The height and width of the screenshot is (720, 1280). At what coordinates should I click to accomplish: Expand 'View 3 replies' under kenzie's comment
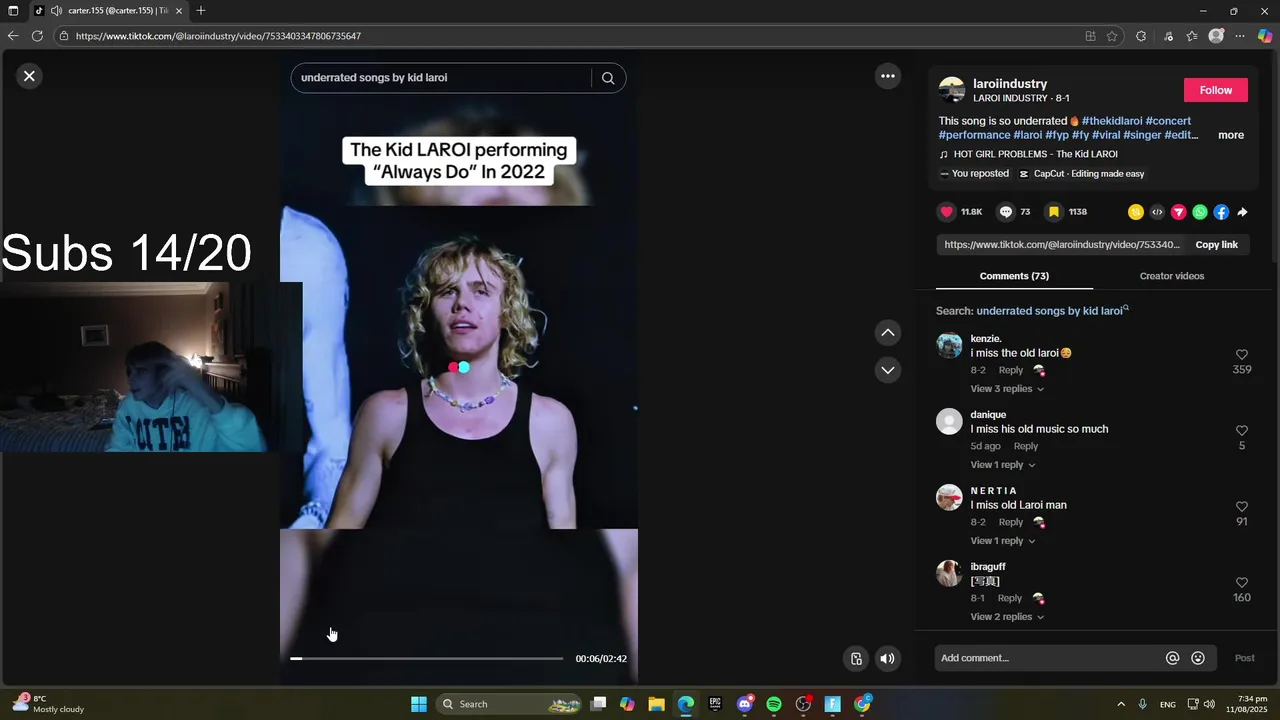1007,389
